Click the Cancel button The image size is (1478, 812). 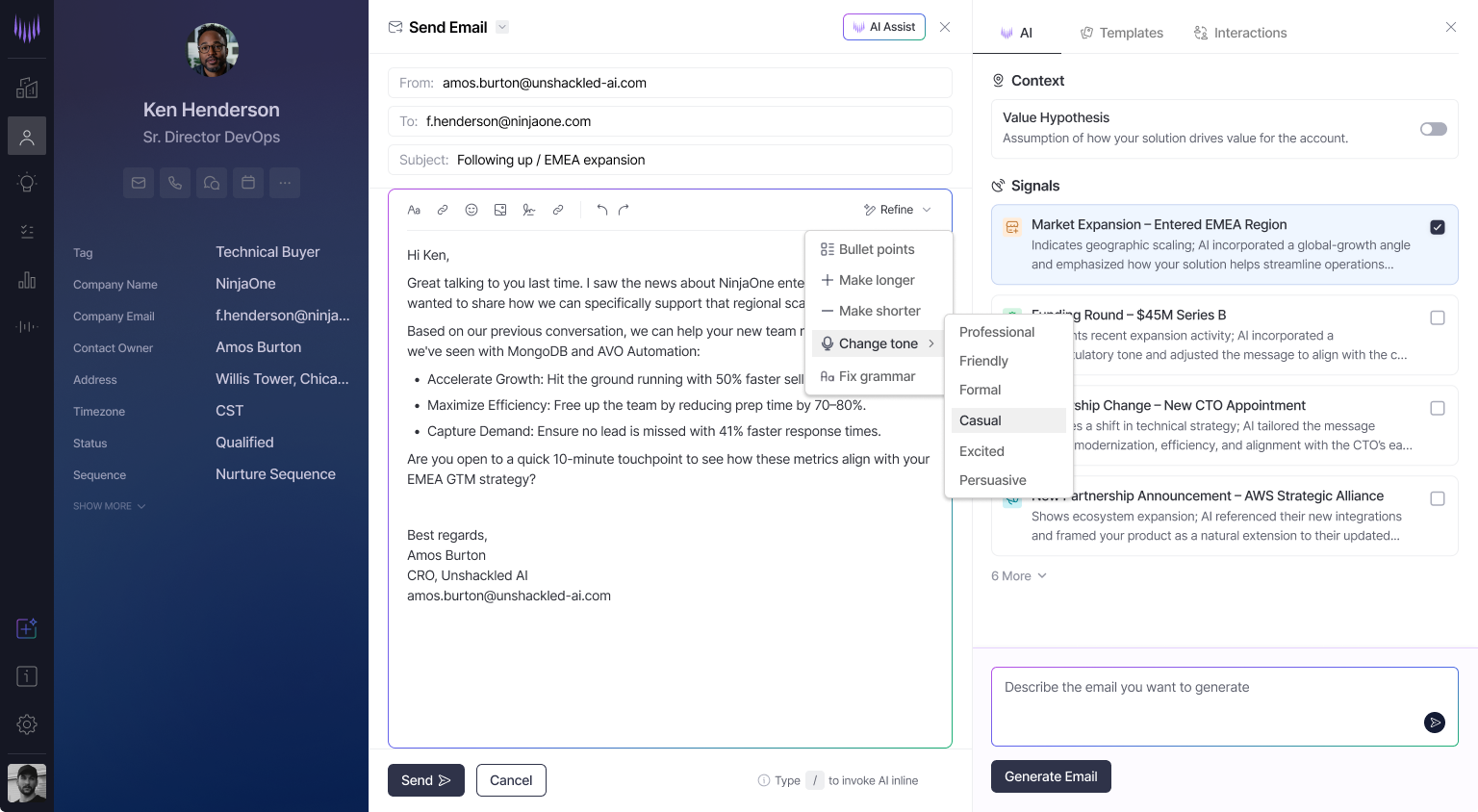[x=511, y=780]
